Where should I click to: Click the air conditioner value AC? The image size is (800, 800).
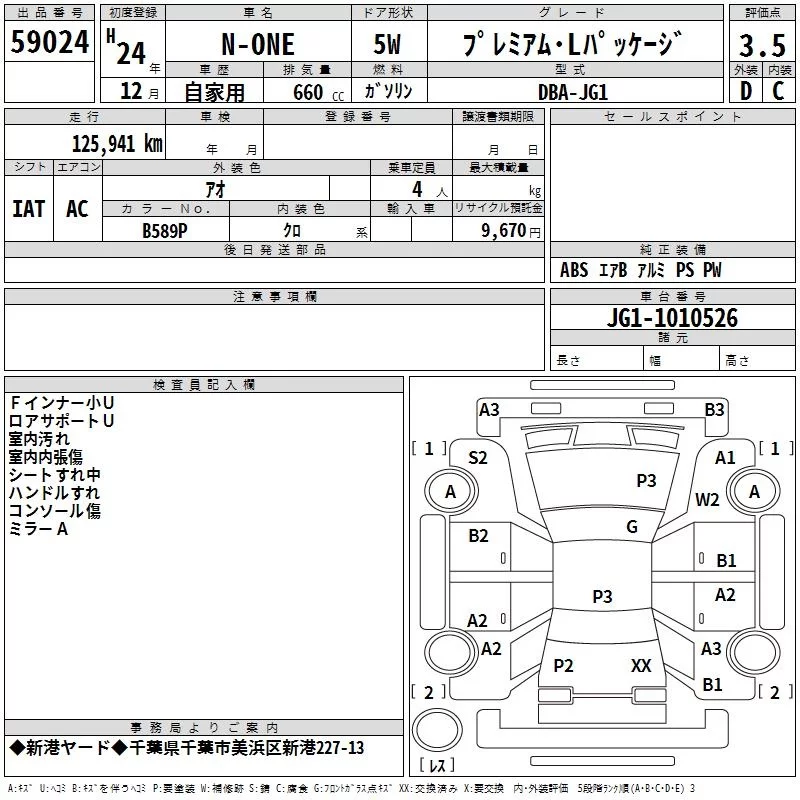click(77, 209)
